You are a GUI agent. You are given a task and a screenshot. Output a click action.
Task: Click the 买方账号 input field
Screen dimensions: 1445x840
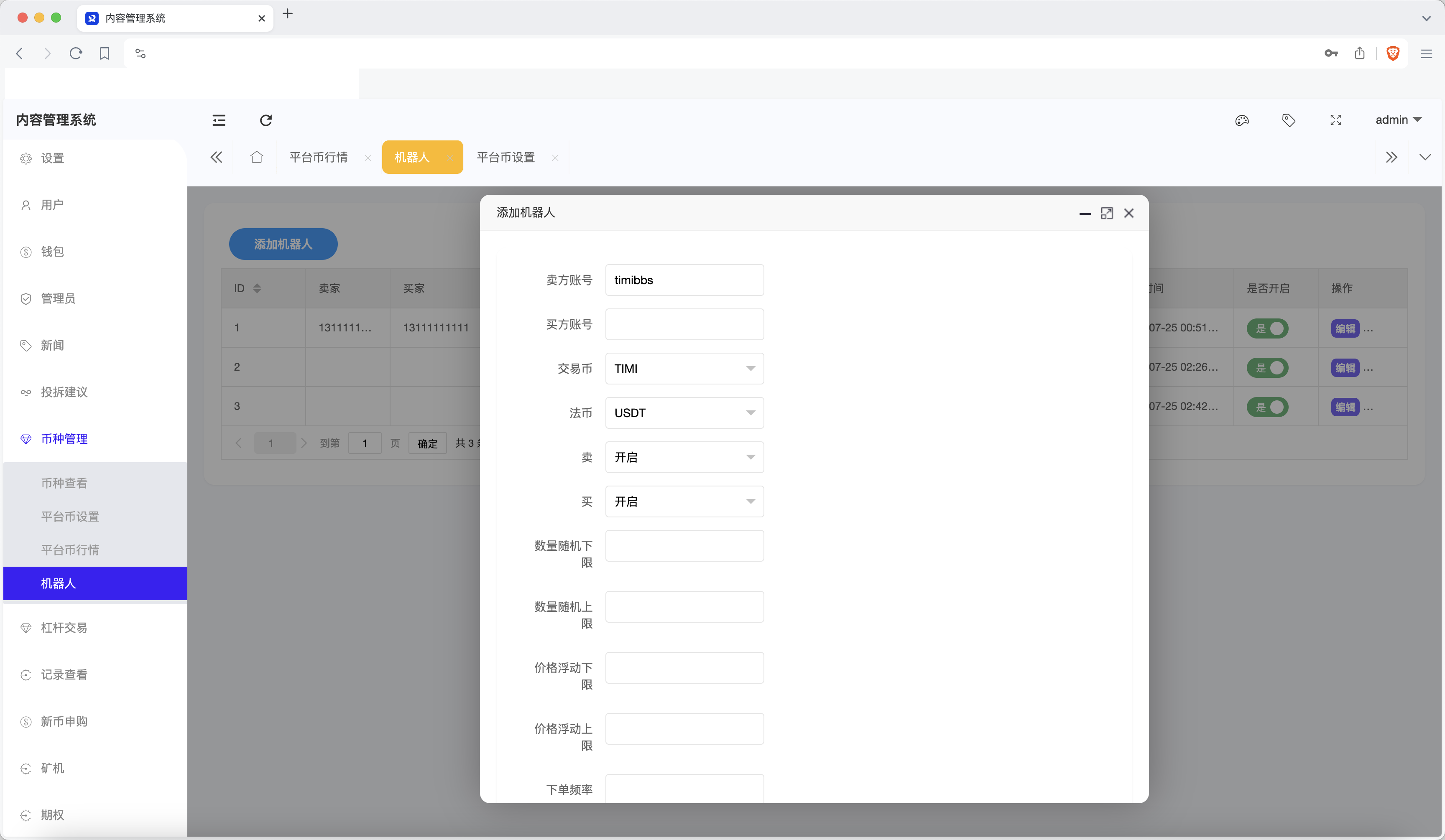(x=684, y=324)
